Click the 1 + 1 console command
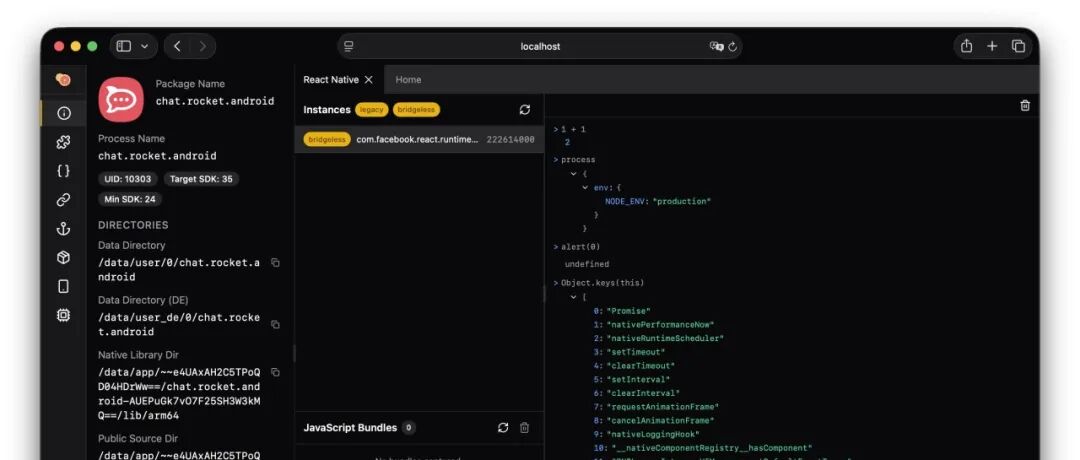Image resolution: width=1080 pixels, height=460 pixels. coord(573,129)
